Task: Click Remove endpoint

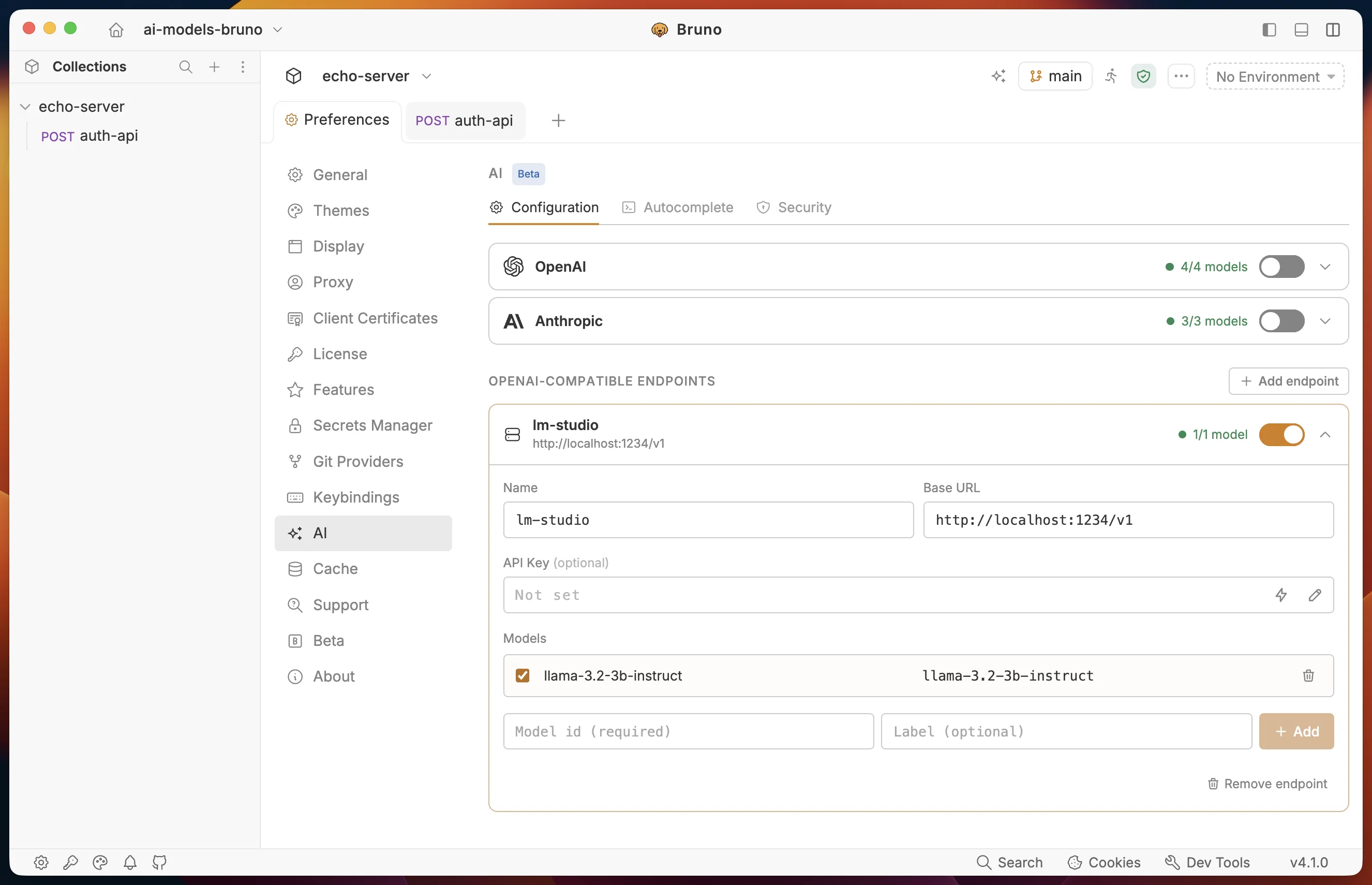Action: 1267,784
